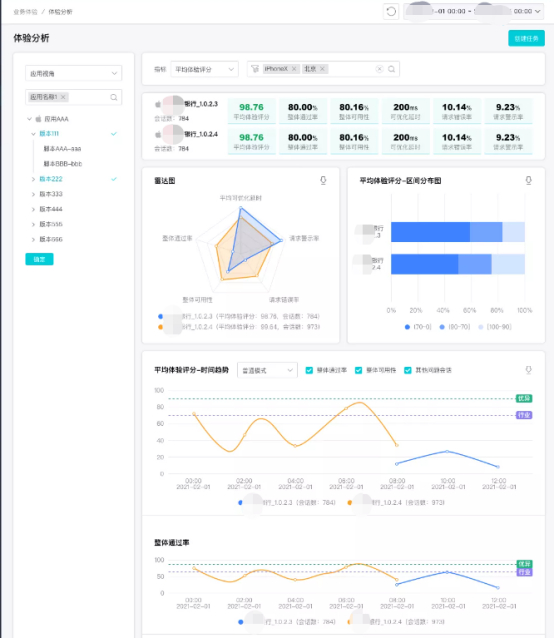Click the refresh icon beside the date range
Image resolution: width=554 pixels, height=638 pixels.
391,11
